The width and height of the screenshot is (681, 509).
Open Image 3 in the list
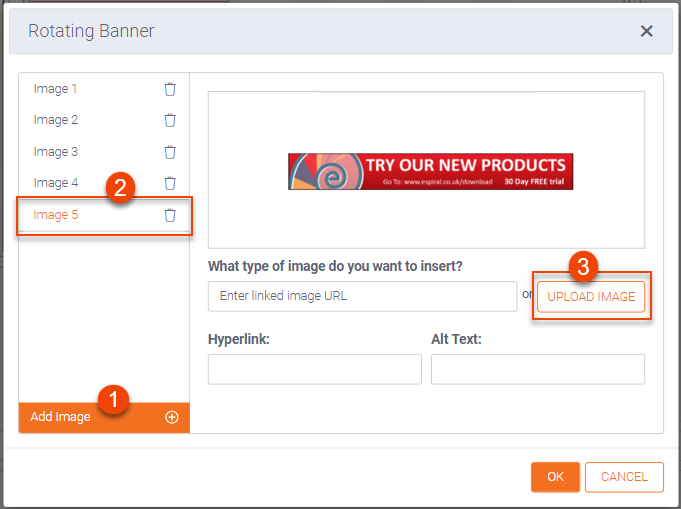[x=56, y=152]
